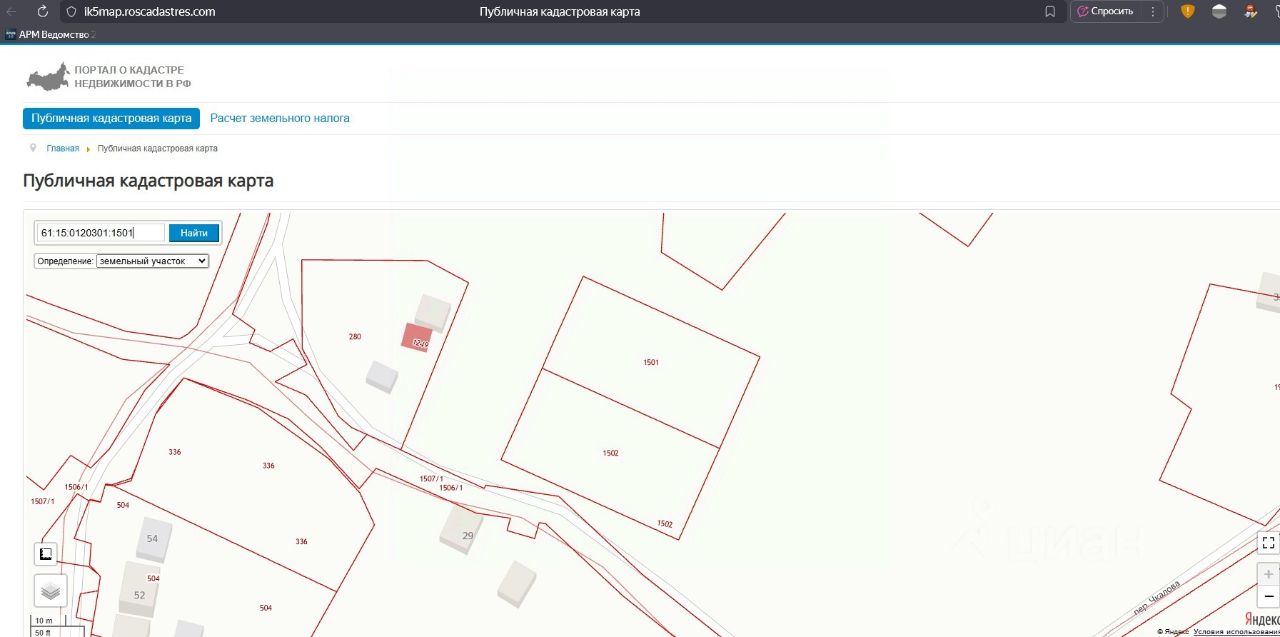
Task: Open Расчет земельного налога tab
Action: pos(280,118)
